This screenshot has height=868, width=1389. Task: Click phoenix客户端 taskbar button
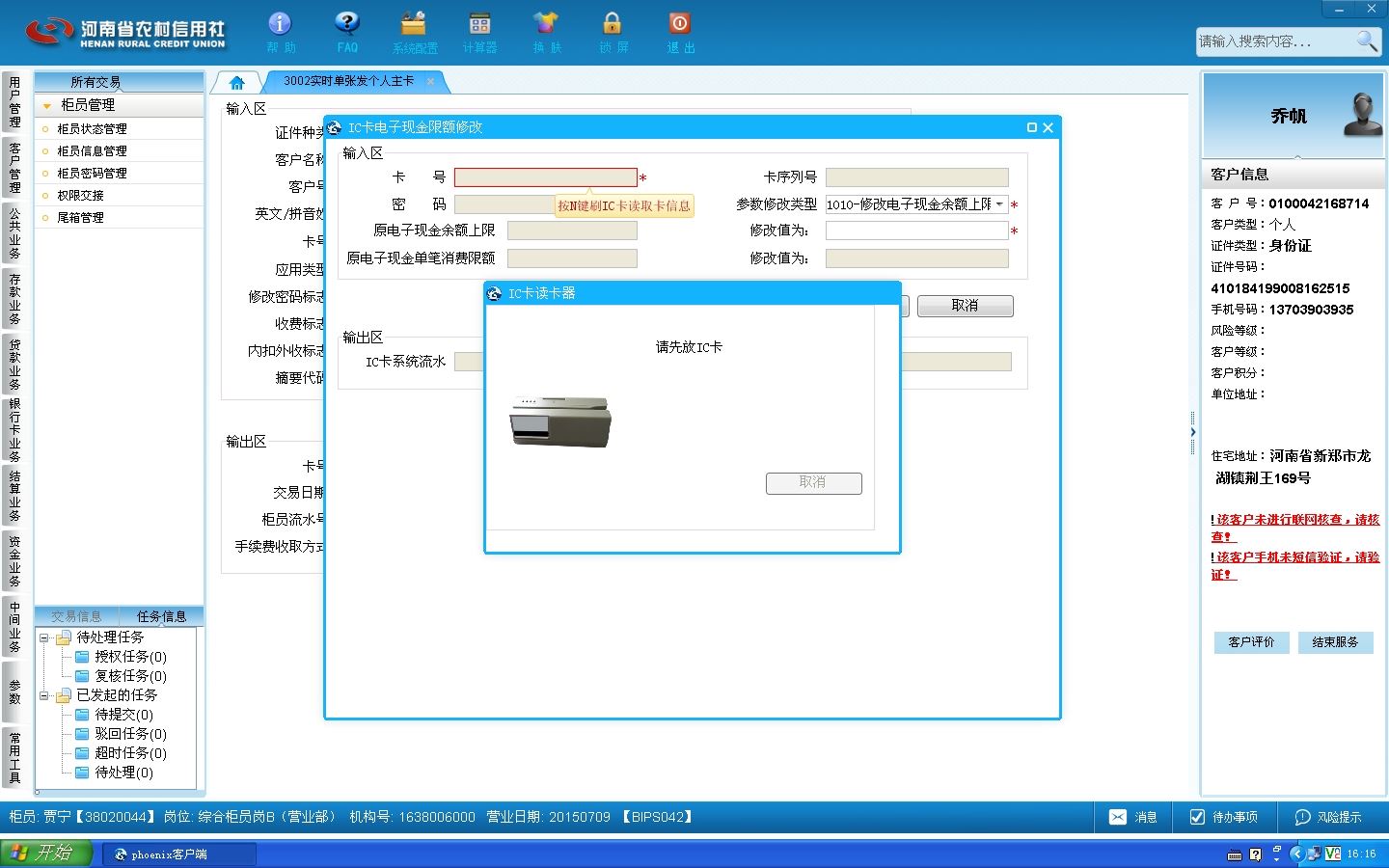tap(179, 854)
